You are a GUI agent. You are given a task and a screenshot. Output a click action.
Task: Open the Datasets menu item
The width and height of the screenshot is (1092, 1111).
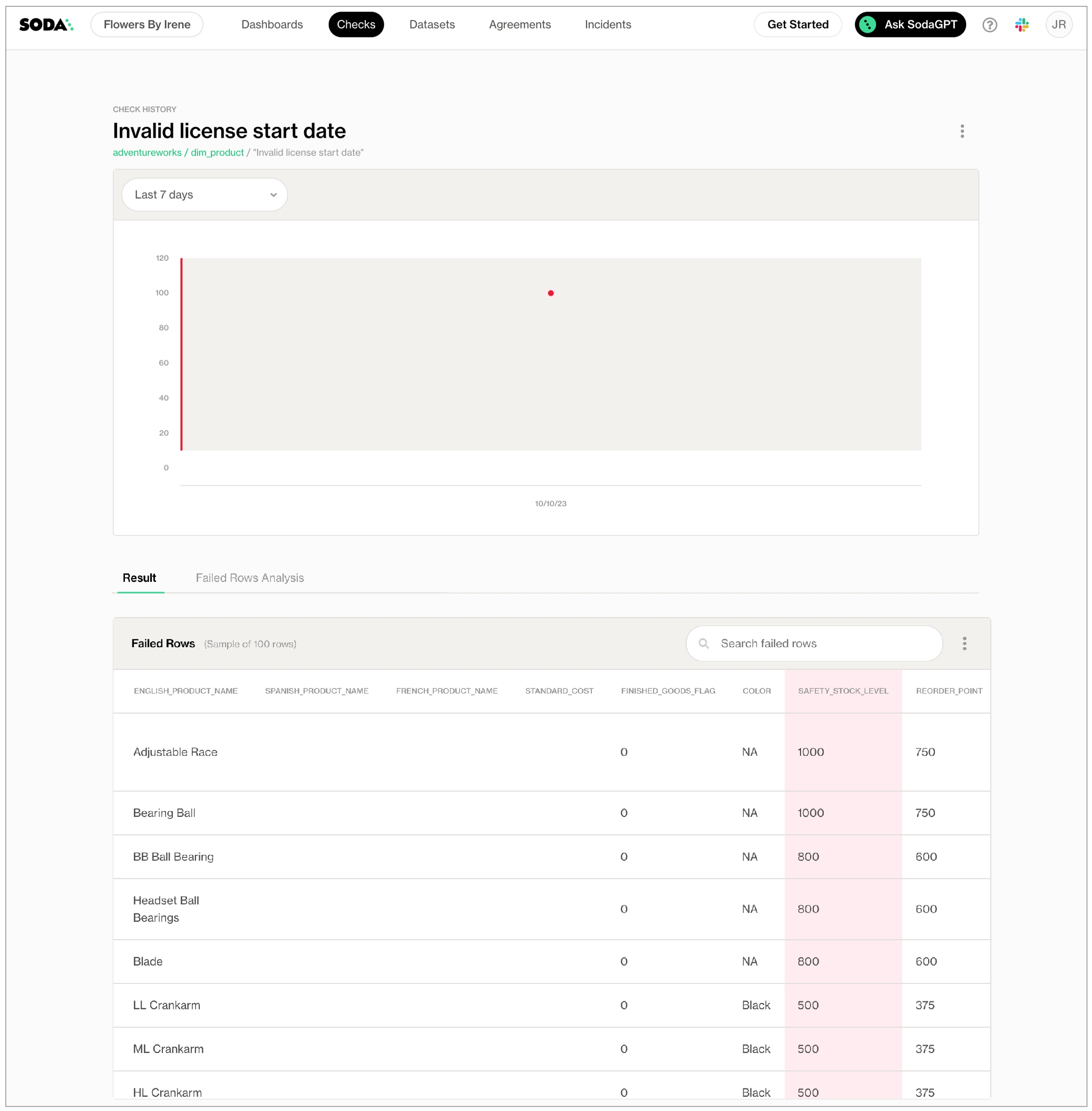432,25
